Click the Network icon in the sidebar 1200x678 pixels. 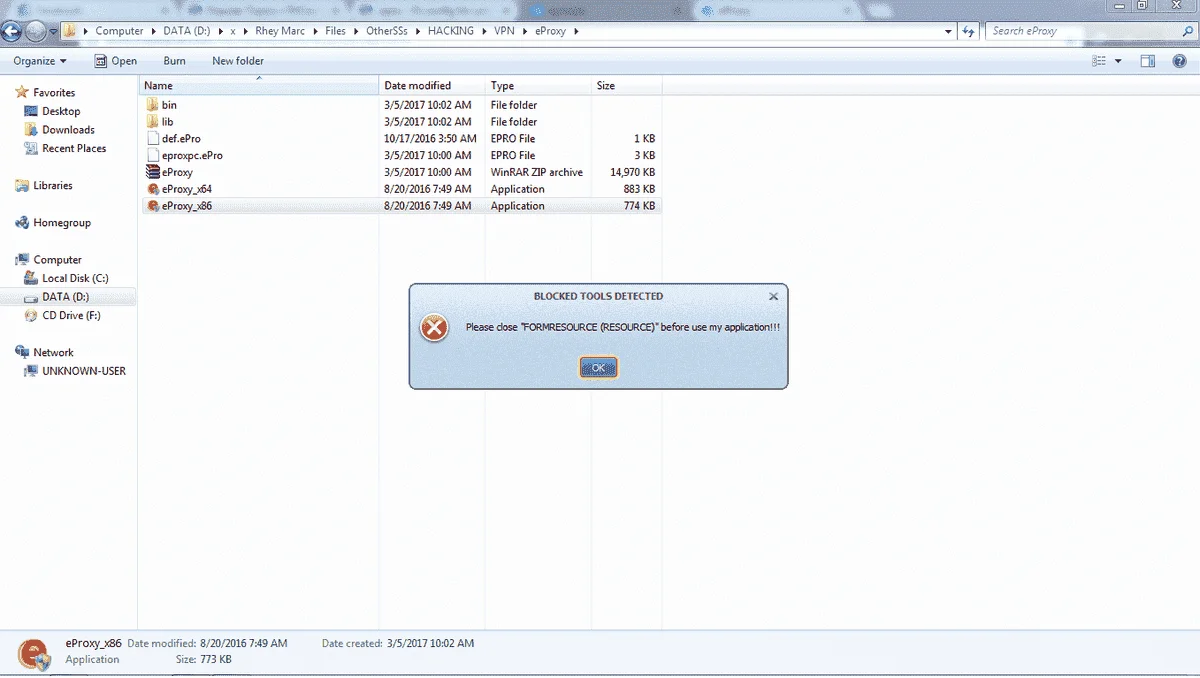[22, 352]
